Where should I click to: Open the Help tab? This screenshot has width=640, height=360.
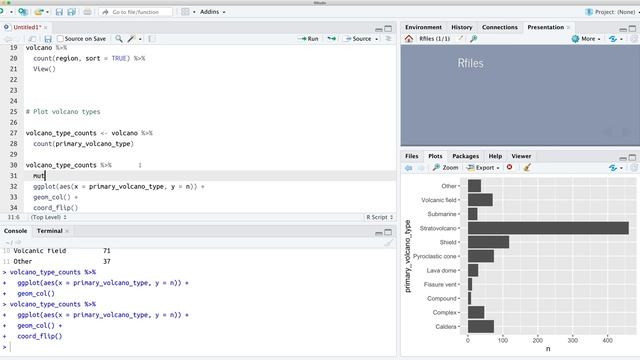pyautogui.click(x=495, y=156)
